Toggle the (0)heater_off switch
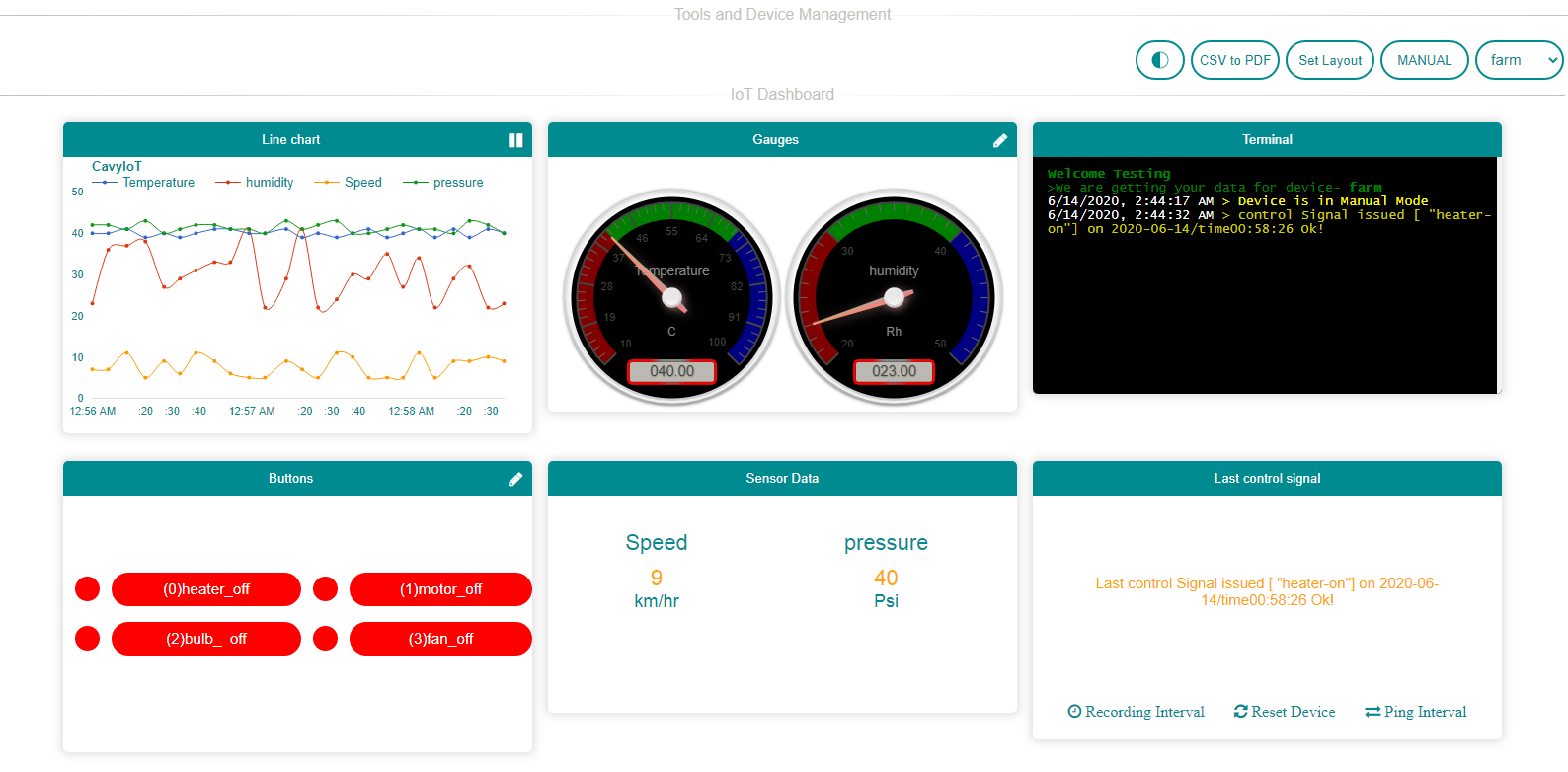 (205, 589)
